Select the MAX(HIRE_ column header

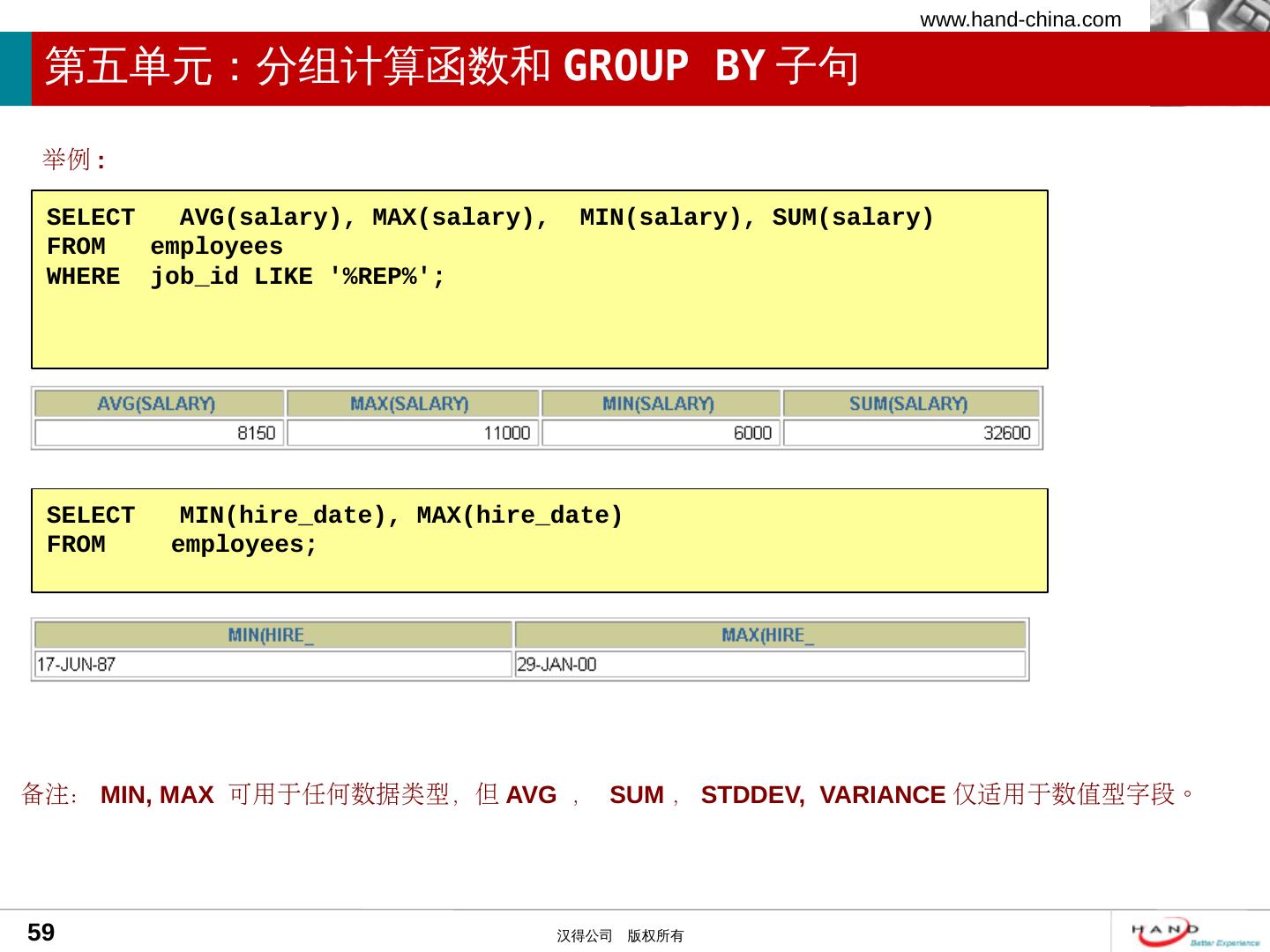pos(768,636)
